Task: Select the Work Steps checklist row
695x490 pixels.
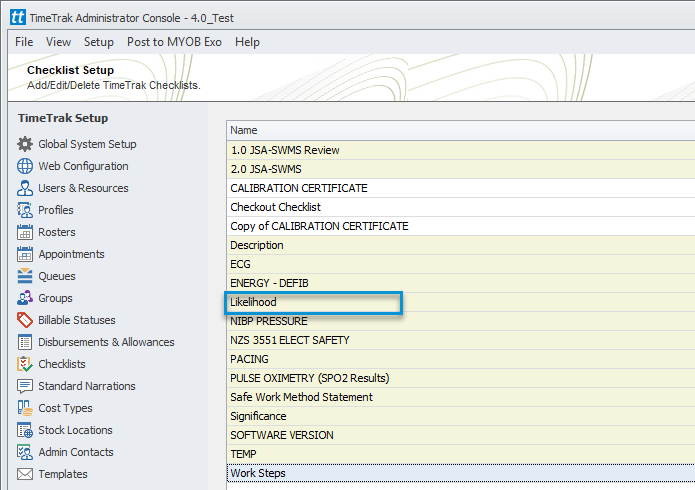Action: (461, 473)
